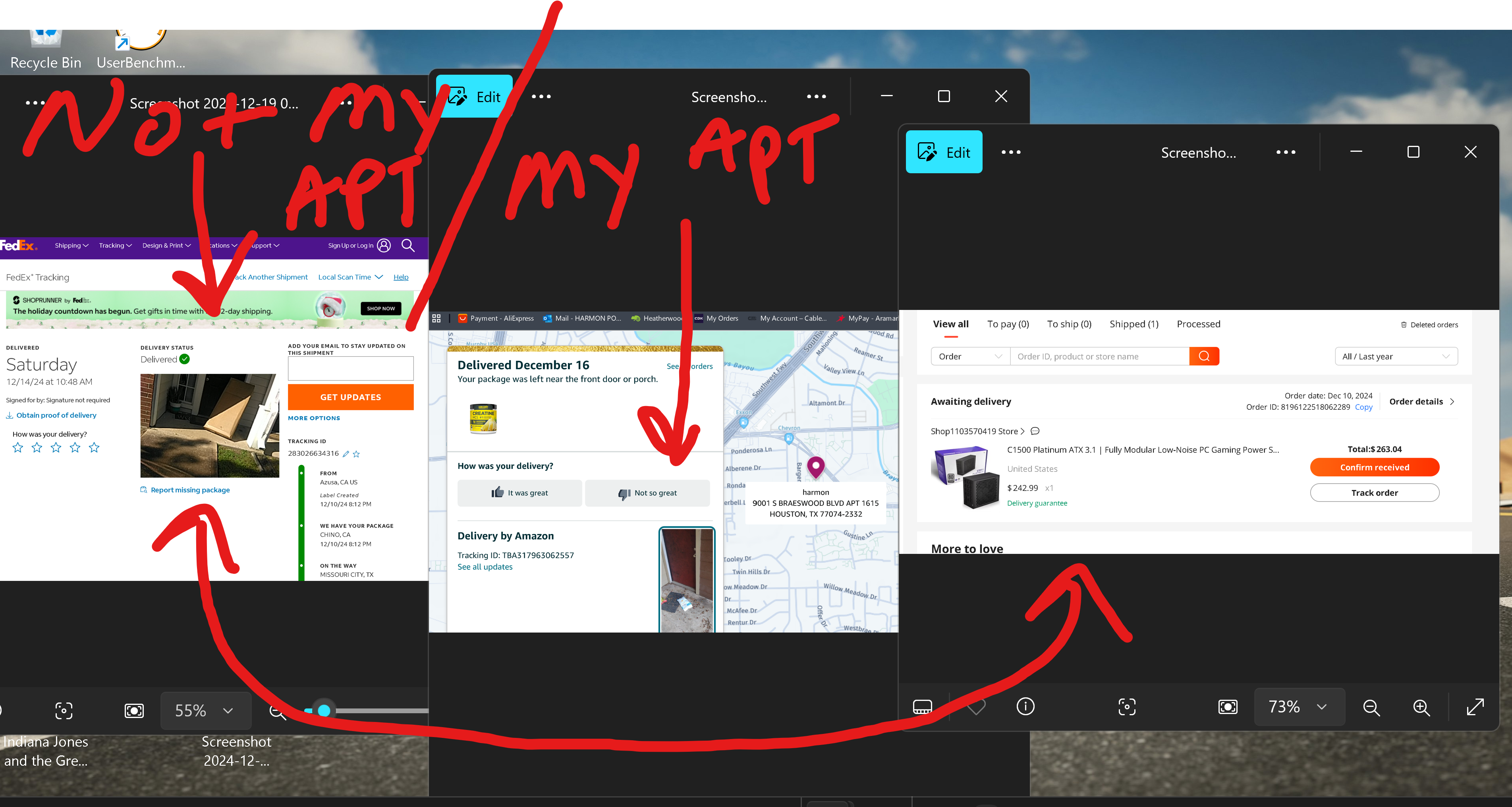
Task: Open the right-side three-dot menu of AliExpress Photos window
Action: click(x=1286, y=152)
